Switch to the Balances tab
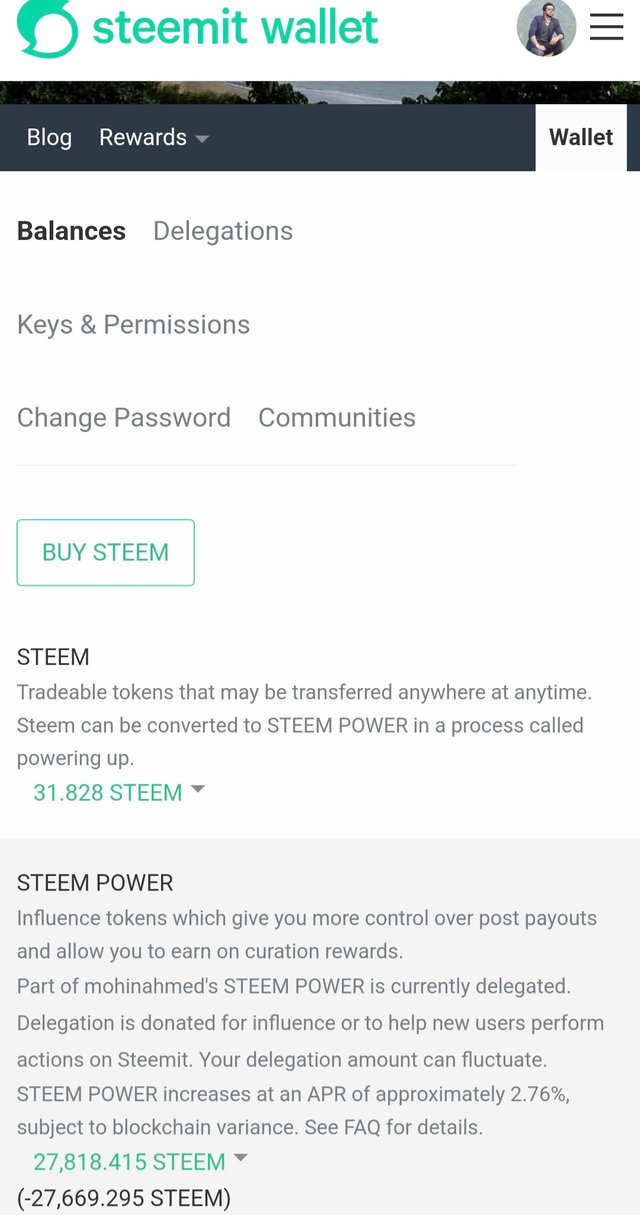Screen dimensions: 640x1215 [x=71, y=231]
